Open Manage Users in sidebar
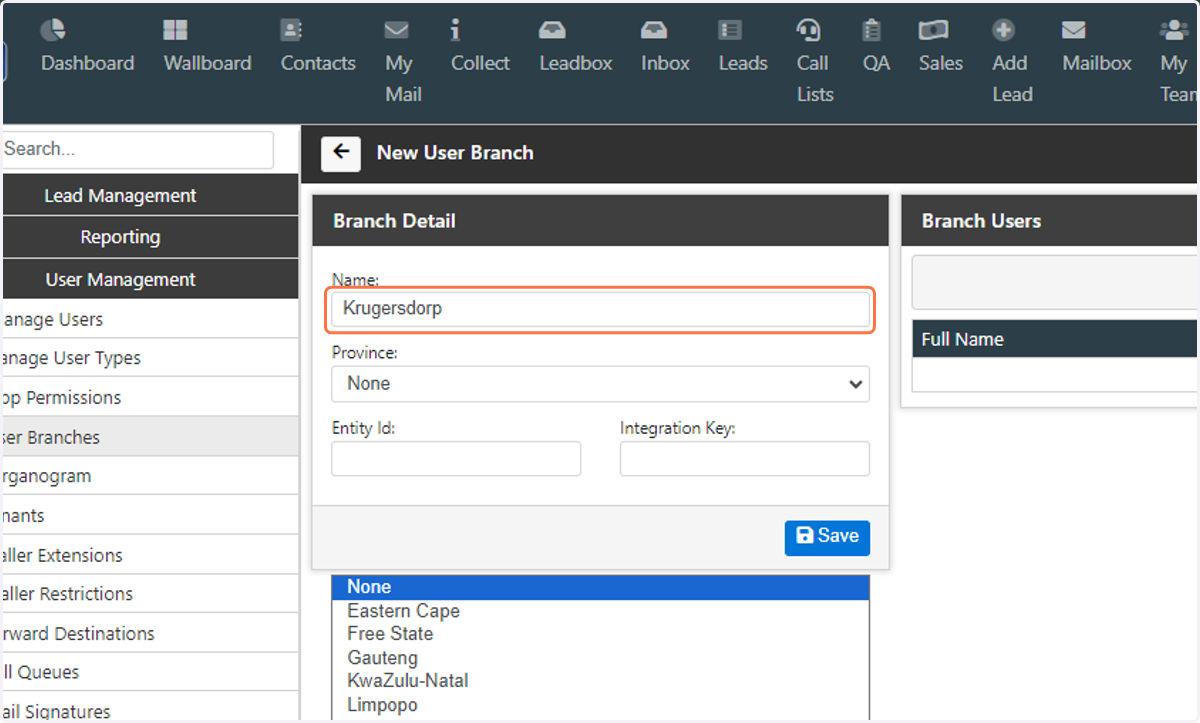Viewport: 1200px width, 723px height. point(150,320)
